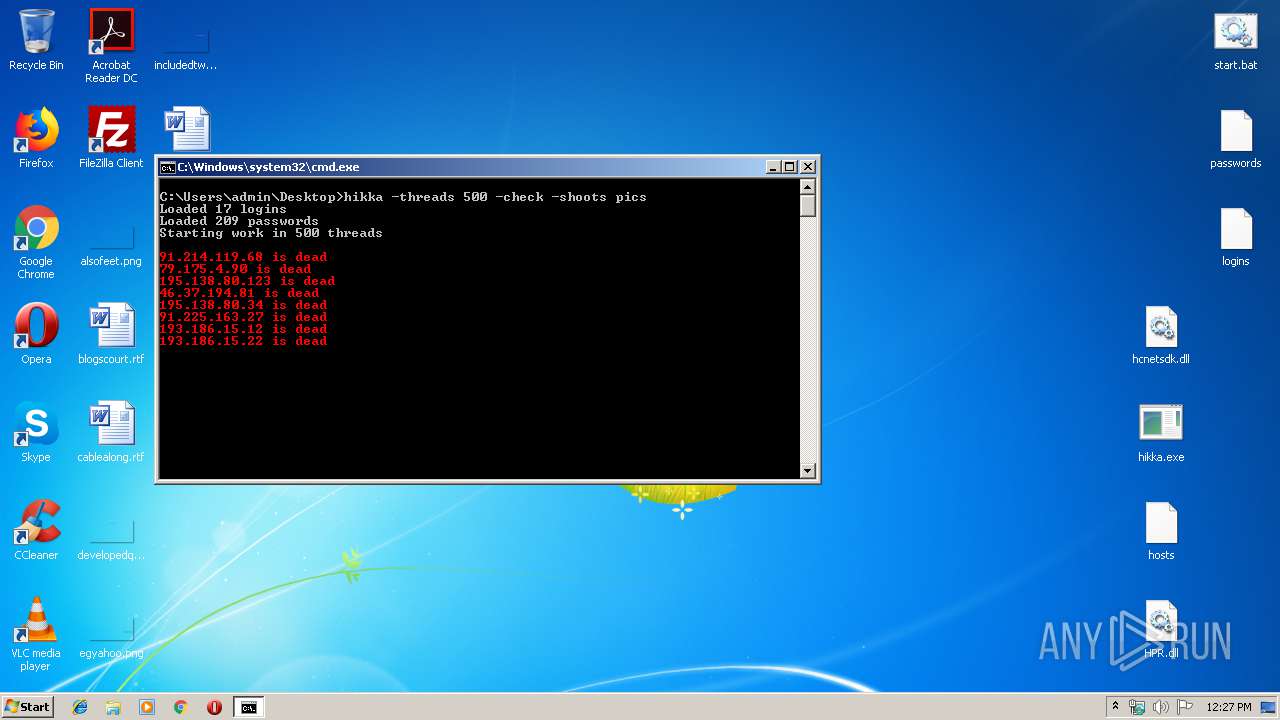Select hcnetsdk.dll file icon
The image size is (1280, 720).
click(x=1161, y=334)
